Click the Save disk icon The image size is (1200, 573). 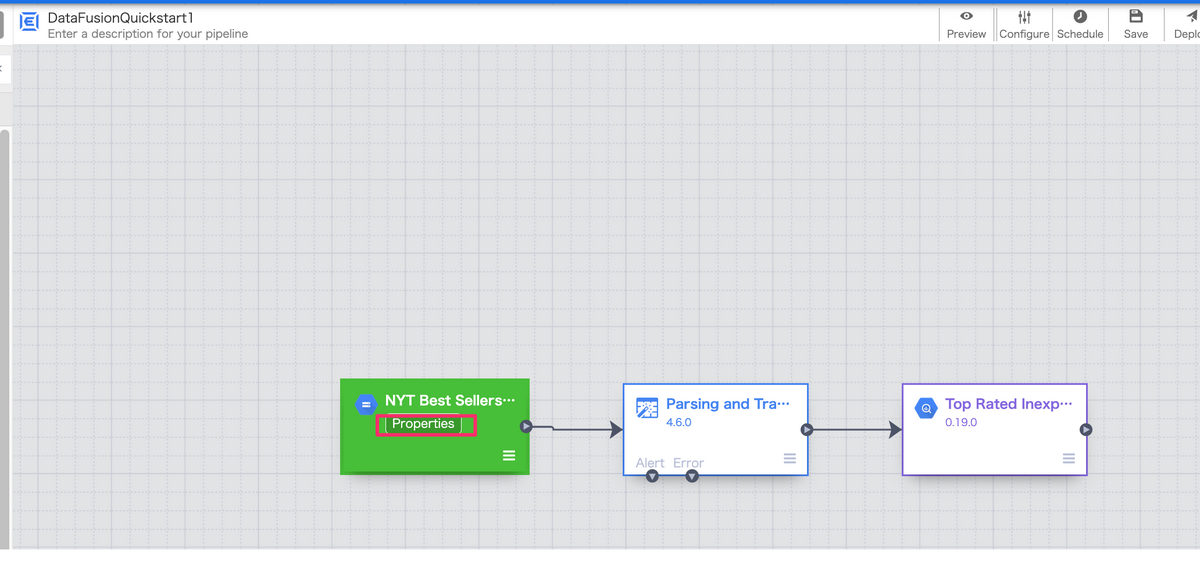point(1136,16)
